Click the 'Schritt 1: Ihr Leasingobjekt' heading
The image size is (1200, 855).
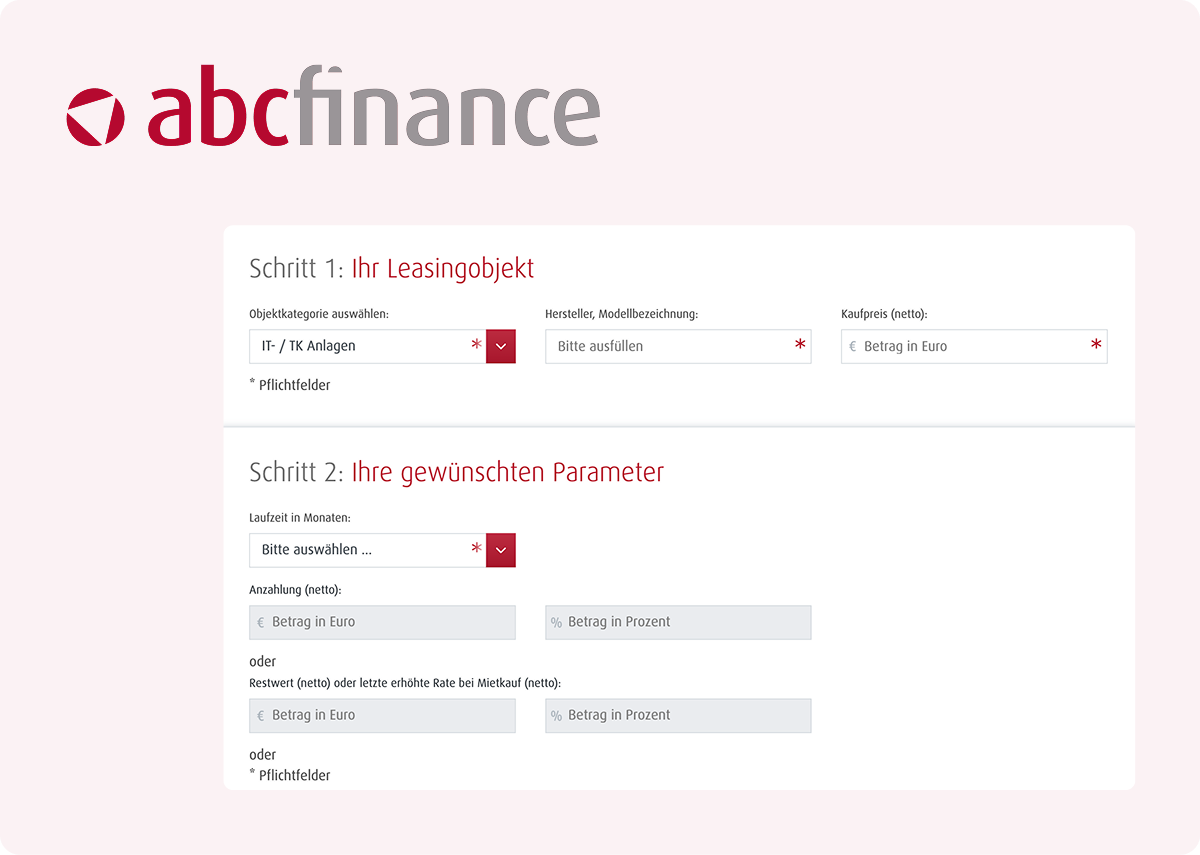click(391, 268)
